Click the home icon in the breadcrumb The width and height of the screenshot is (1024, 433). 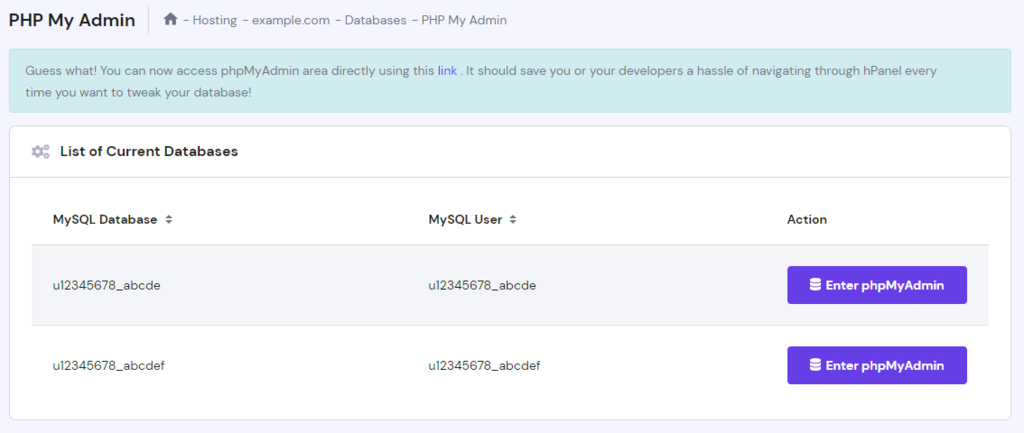171,19
